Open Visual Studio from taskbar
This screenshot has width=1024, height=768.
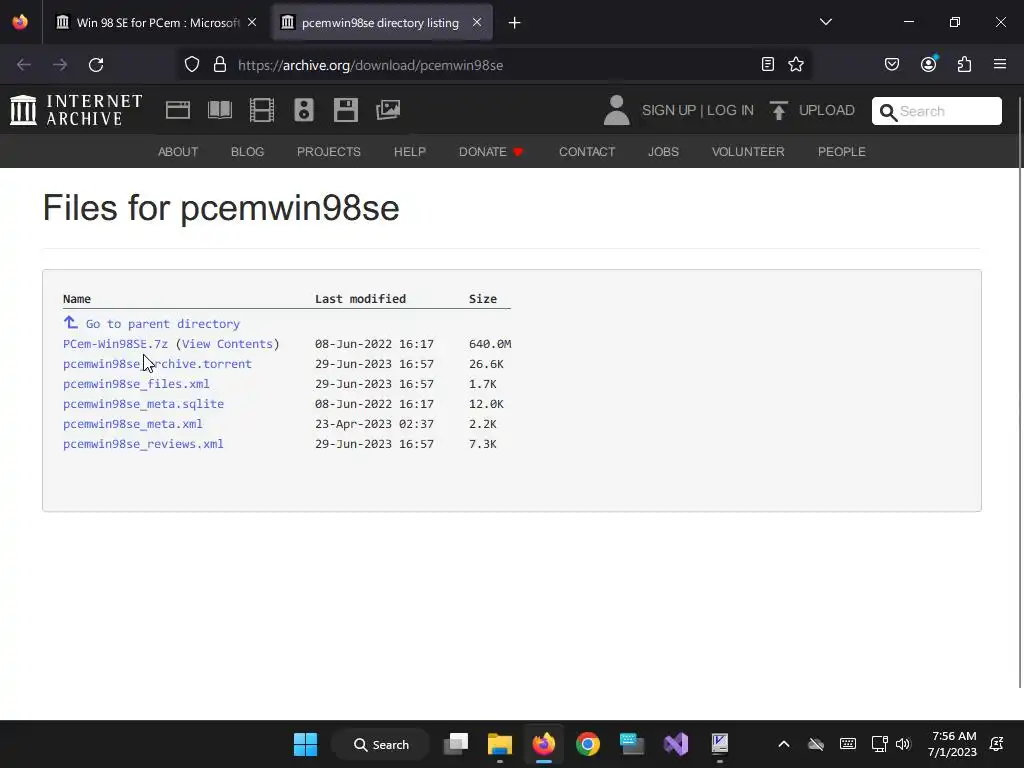[676, 744]
